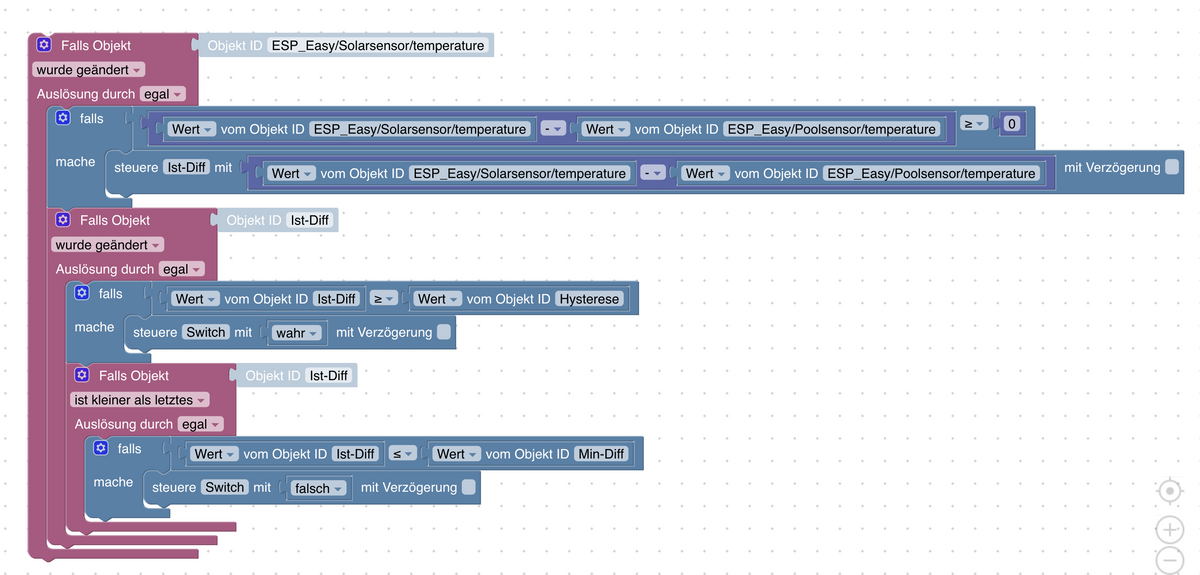Click Ist-Diff ID field left of ≥ Hysterese comparison
Screen dimensions: 1200x575
click(x=337, y=299)
